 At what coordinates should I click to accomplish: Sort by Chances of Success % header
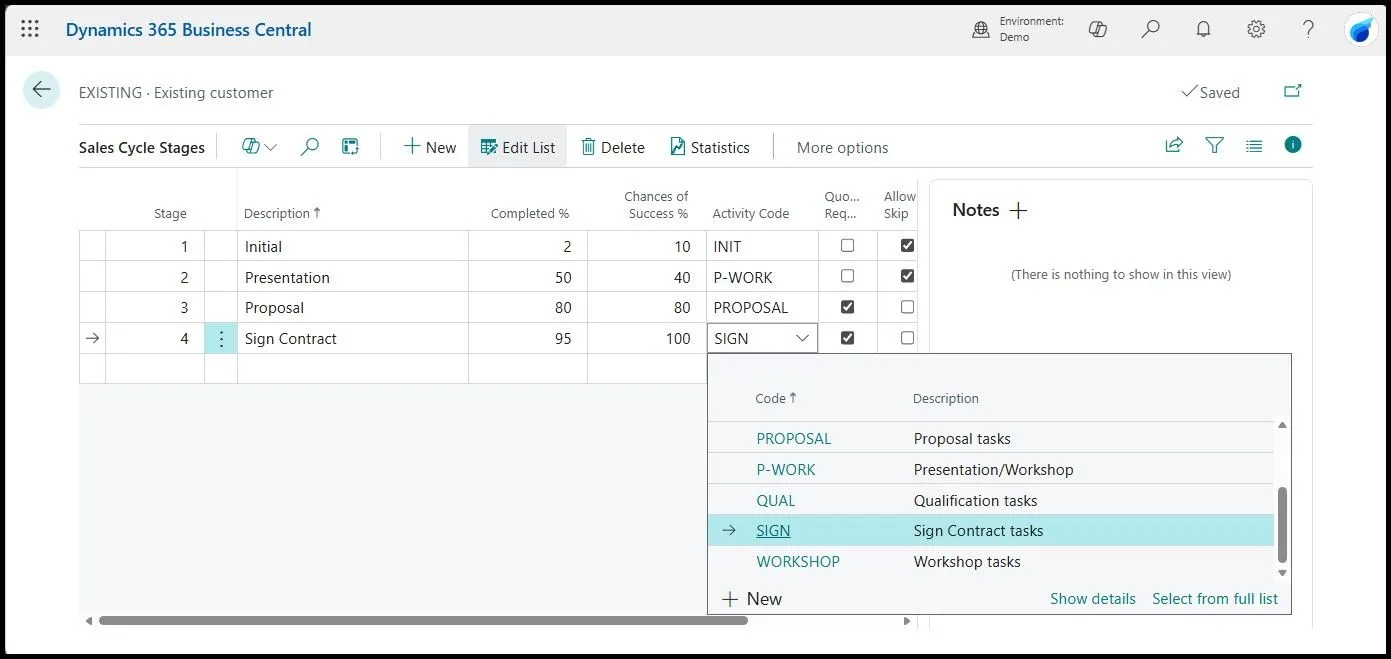coord(656,205)
